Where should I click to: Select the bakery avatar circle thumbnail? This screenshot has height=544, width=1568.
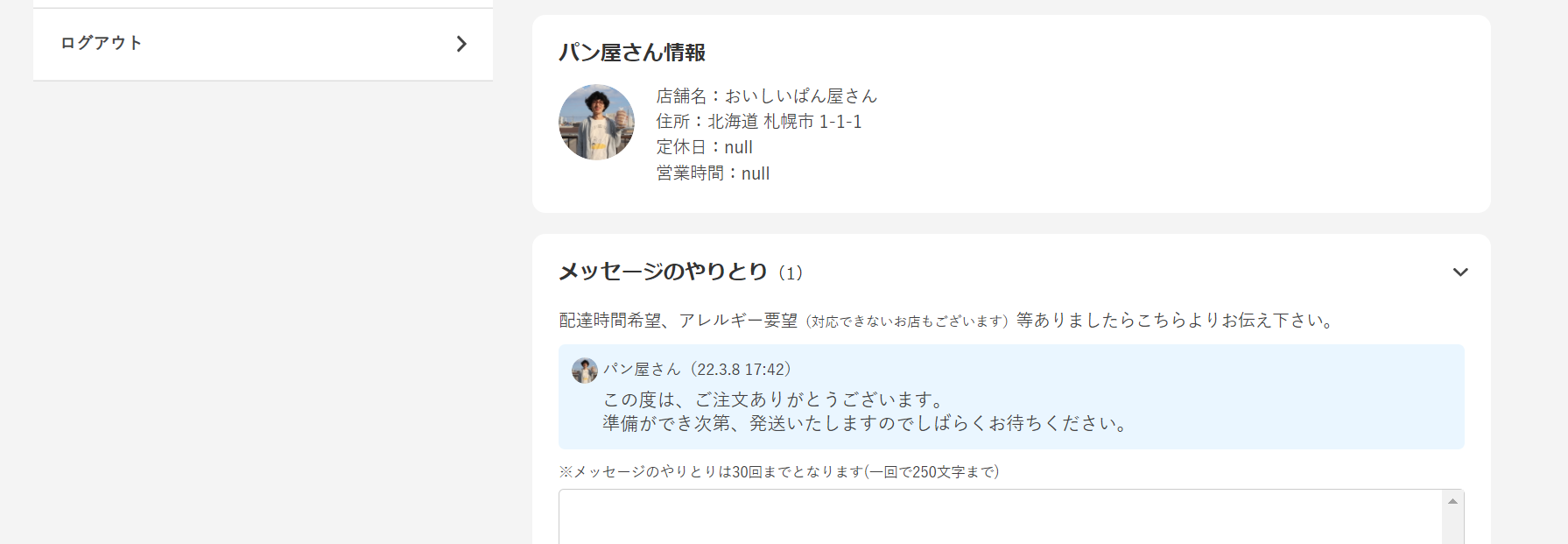point(596,123)
